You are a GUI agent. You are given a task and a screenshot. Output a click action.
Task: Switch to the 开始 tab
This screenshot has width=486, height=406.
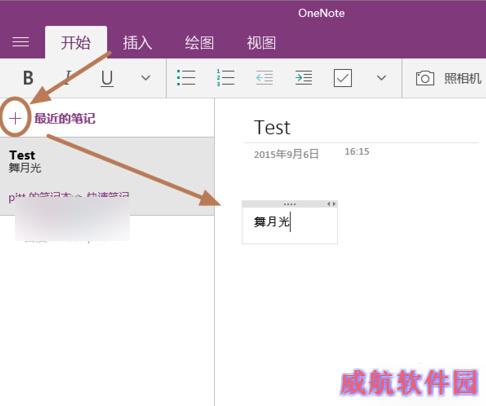click(76, 43)
